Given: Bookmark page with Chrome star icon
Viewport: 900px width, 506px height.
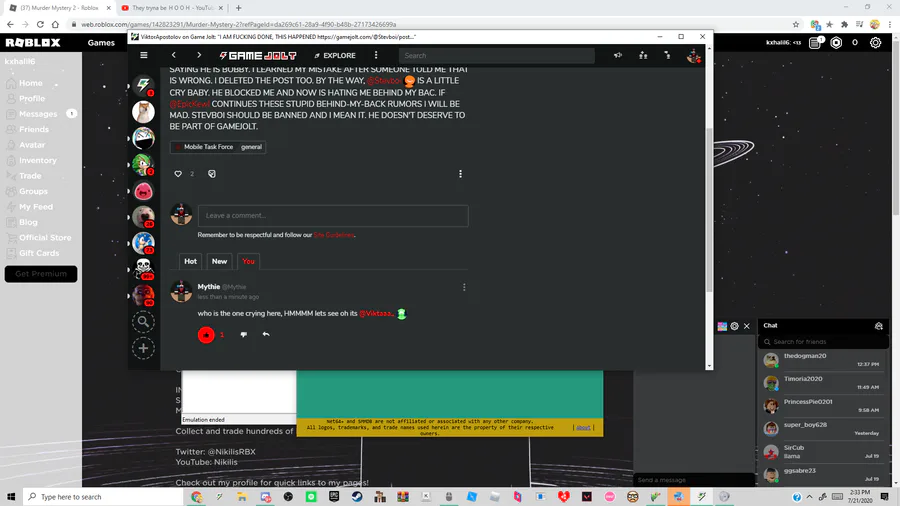Looking at the screenshot, I should click(796, 24).
